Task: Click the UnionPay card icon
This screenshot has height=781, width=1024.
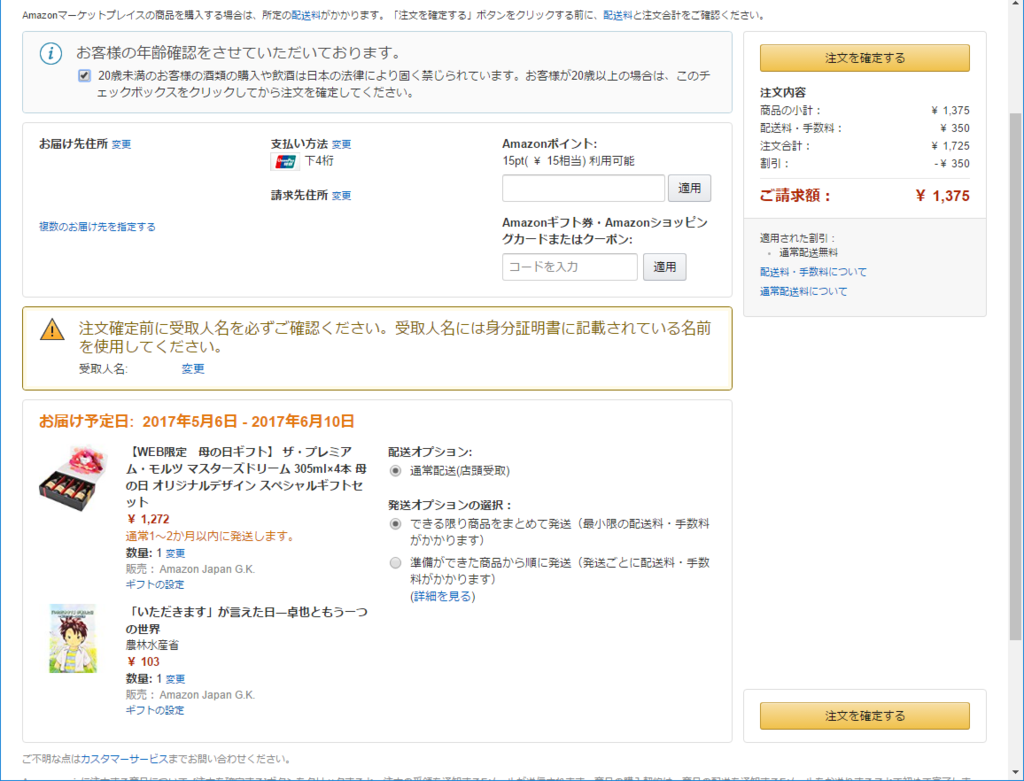Action: click(x=285, y=161)
